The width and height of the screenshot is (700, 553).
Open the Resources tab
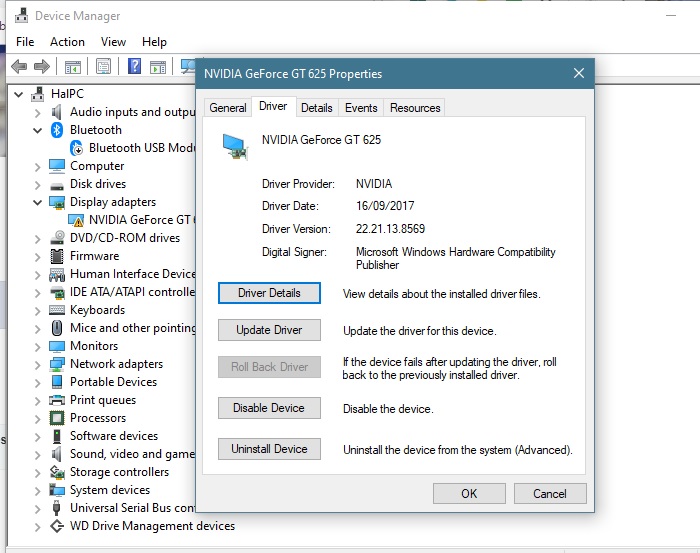415,108
